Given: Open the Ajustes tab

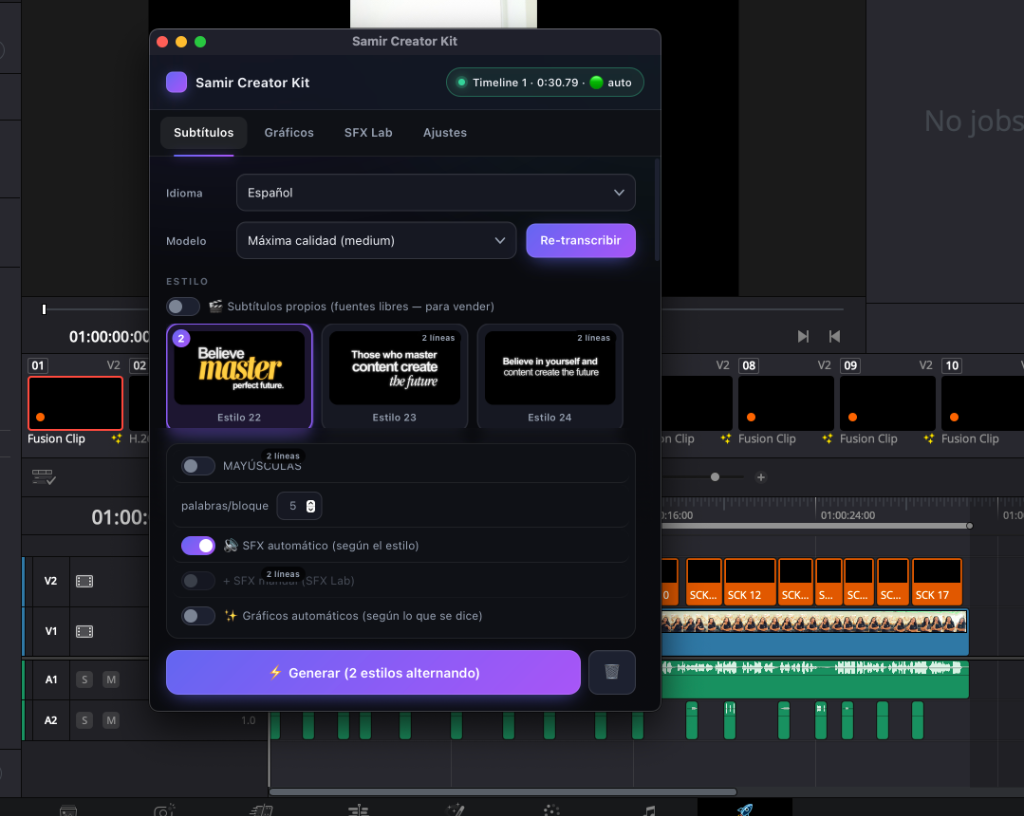Looking at the screenshot, I should 445,133.
